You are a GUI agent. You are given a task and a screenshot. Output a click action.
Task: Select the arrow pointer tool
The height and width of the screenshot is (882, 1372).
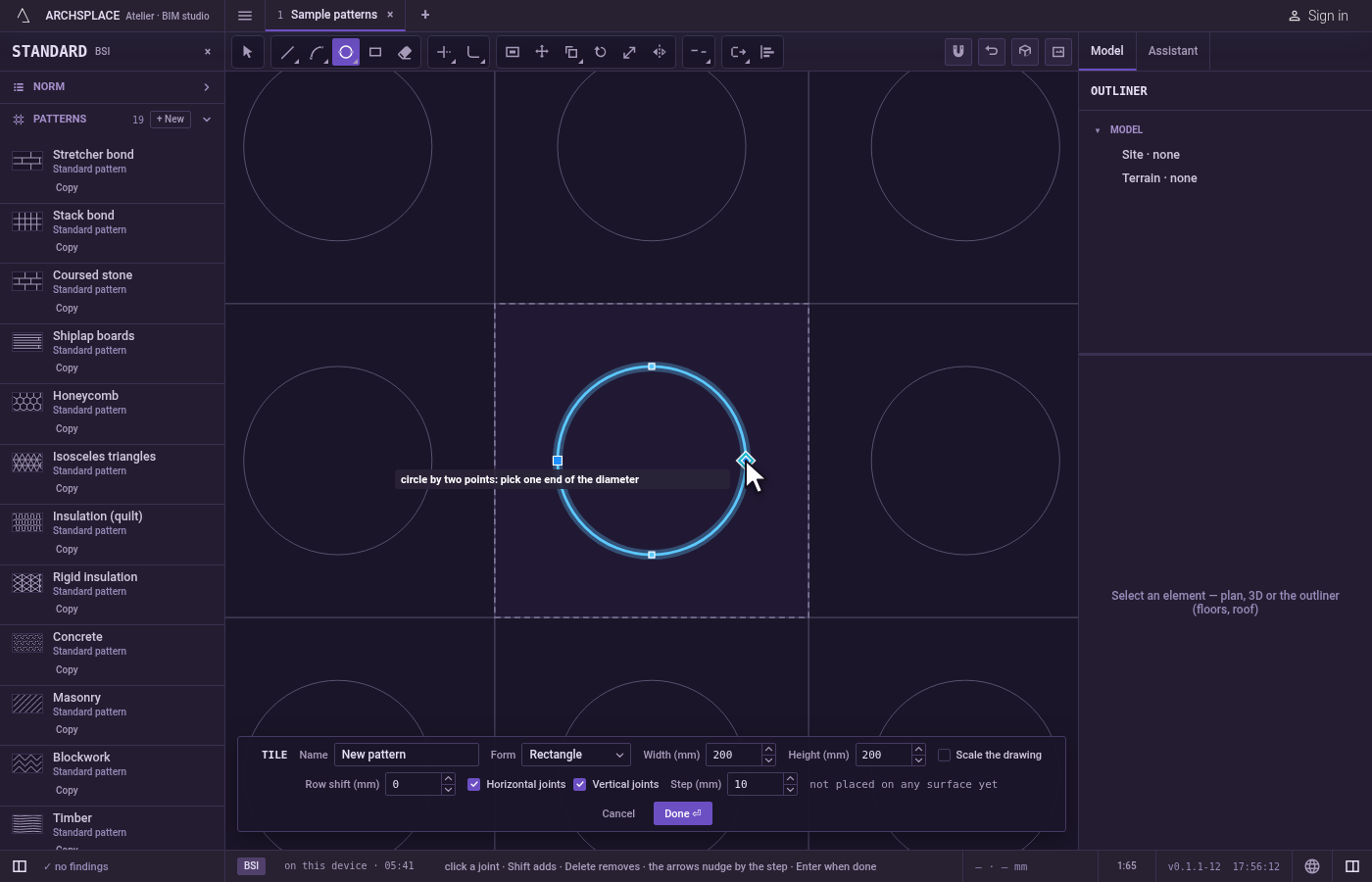coord(248,52)
